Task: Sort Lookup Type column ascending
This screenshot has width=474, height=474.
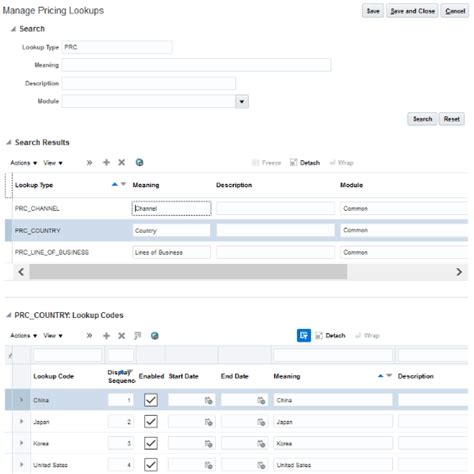Action: 115,184
